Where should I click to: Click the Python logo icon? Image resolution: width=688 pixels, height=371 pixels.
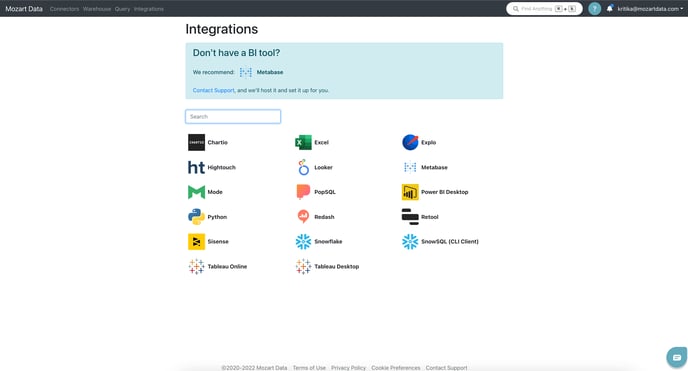[x=196, y=217]
